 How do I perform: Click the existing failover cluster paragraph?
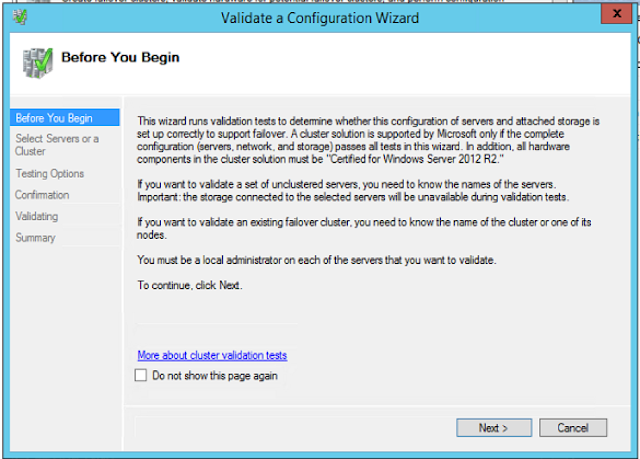click(364, 228)
